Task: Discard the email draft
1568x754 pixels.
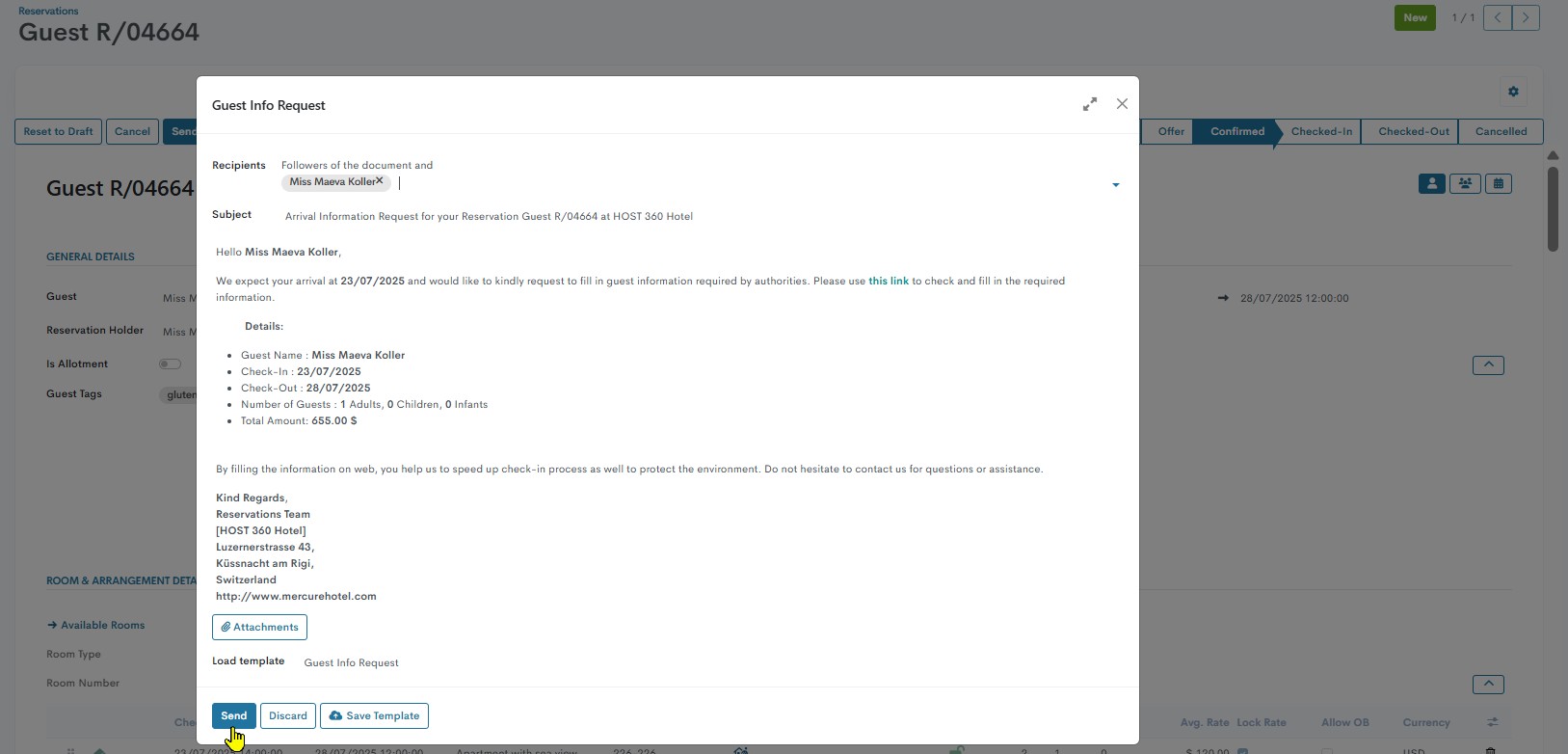Action: pos(288,715)
